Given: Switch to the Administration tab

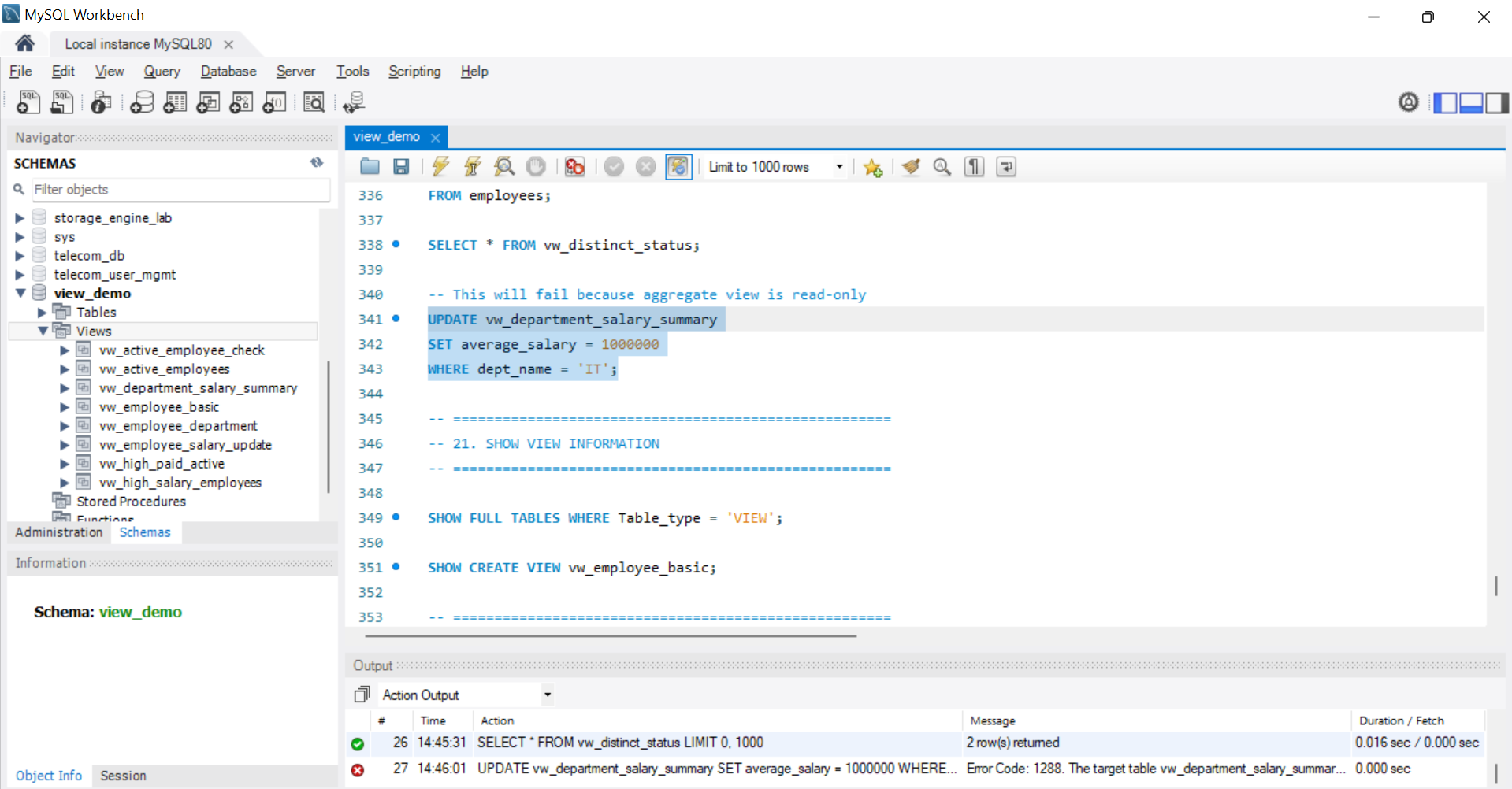Looking at the screenshot, I should pos(59,532).
